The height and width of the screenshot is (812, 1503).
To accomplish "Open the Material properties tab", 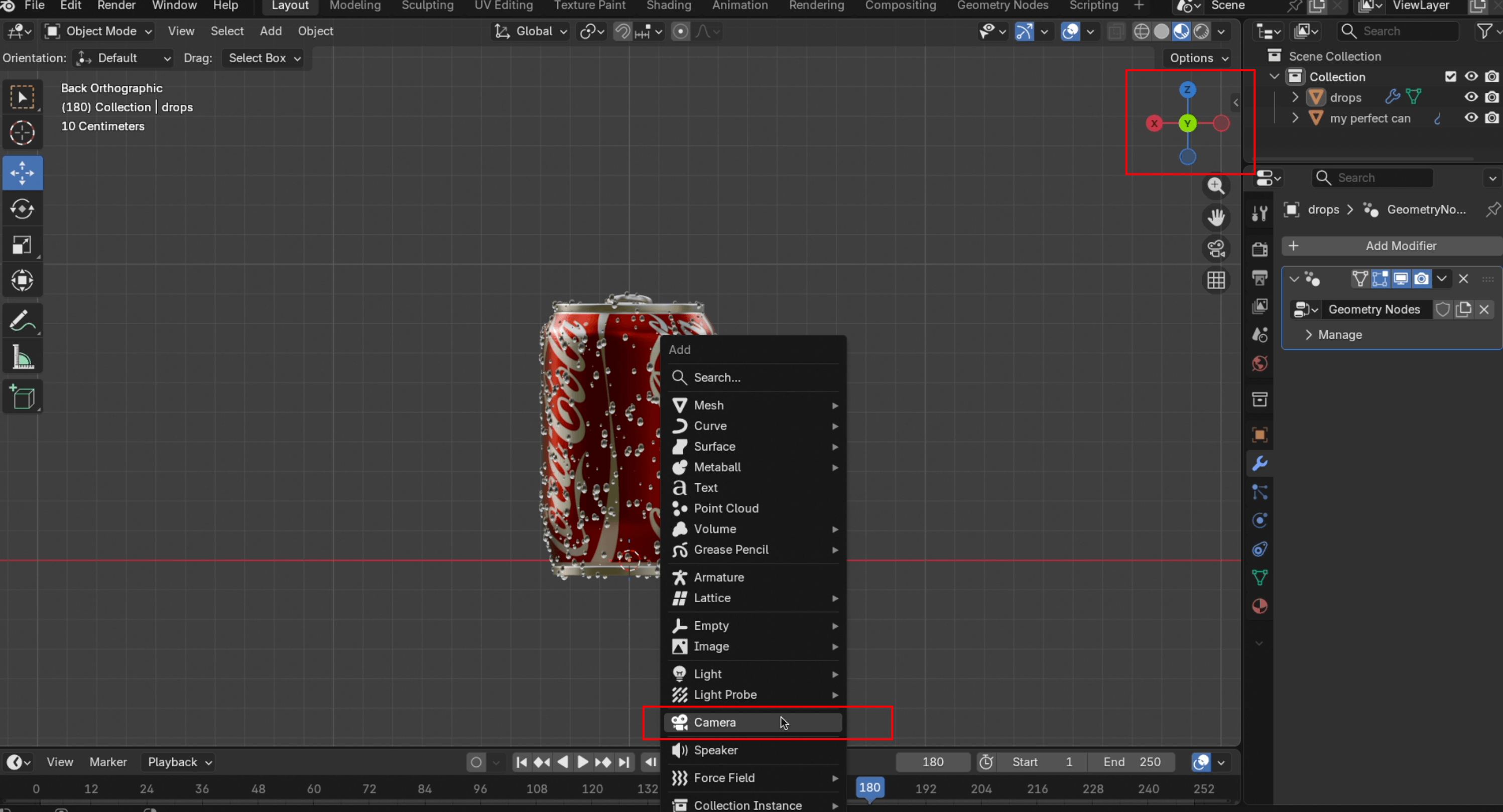I will point(1260,606).
